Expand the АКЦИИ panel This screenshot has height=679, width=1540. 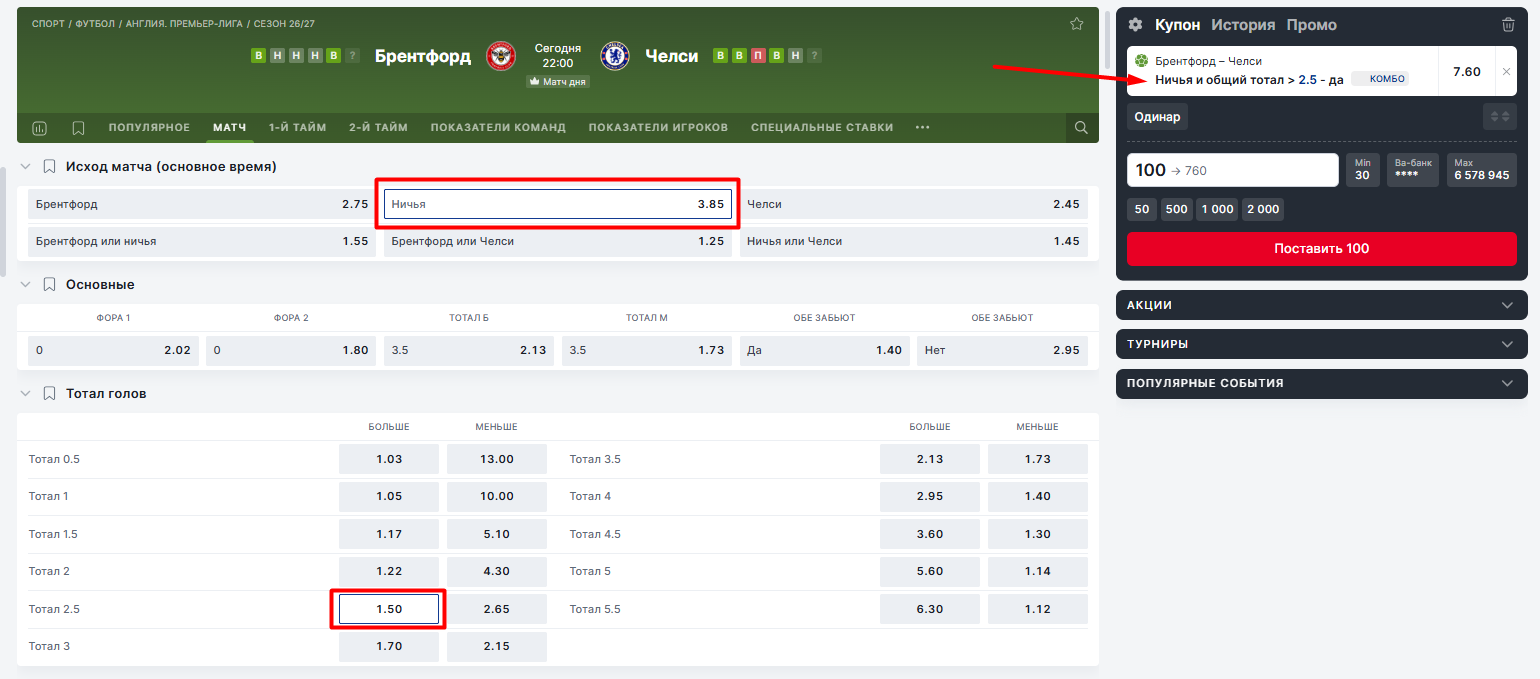tap(1322, 305)
